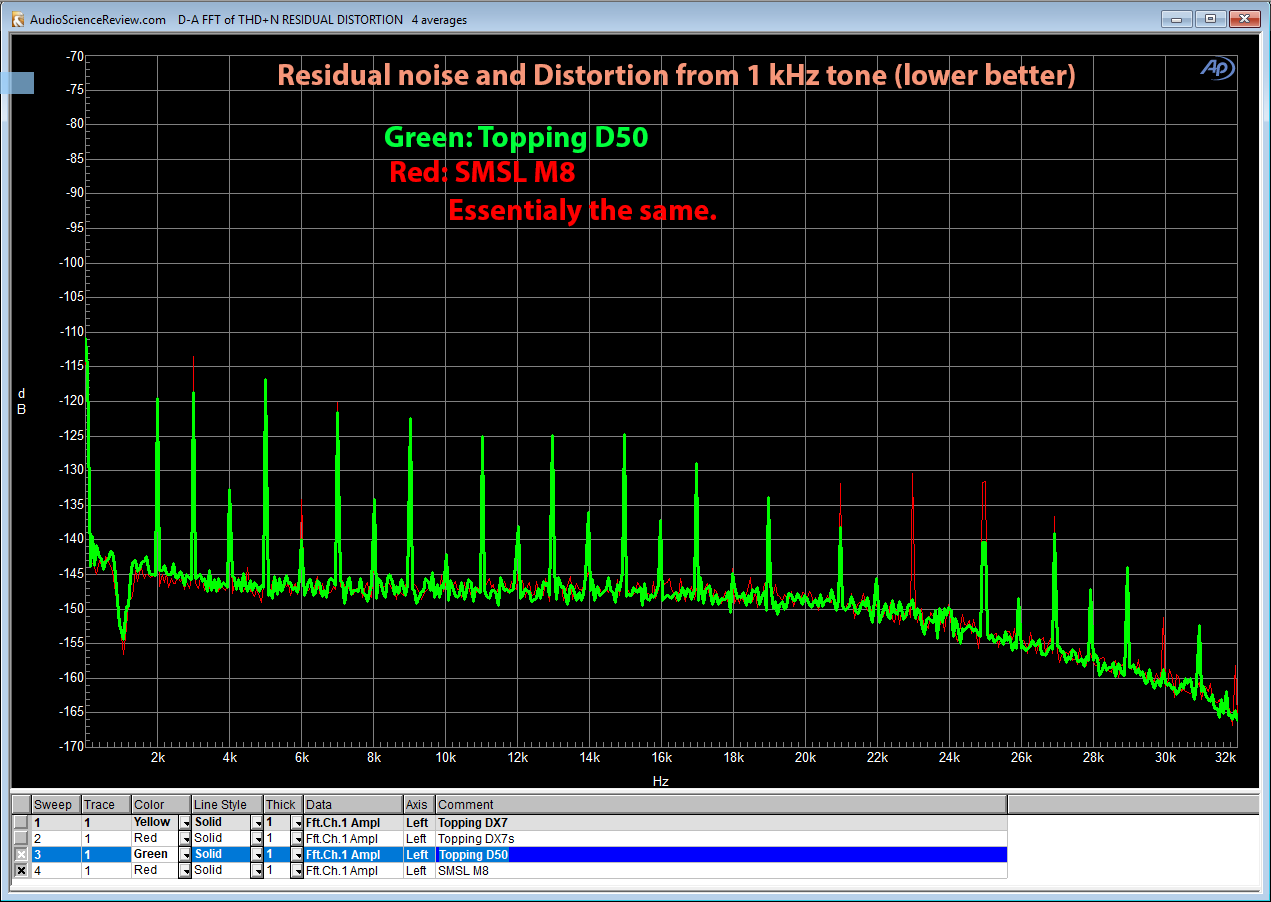Expand Line Style dropdown for Topping DX7

click(257, 822)
